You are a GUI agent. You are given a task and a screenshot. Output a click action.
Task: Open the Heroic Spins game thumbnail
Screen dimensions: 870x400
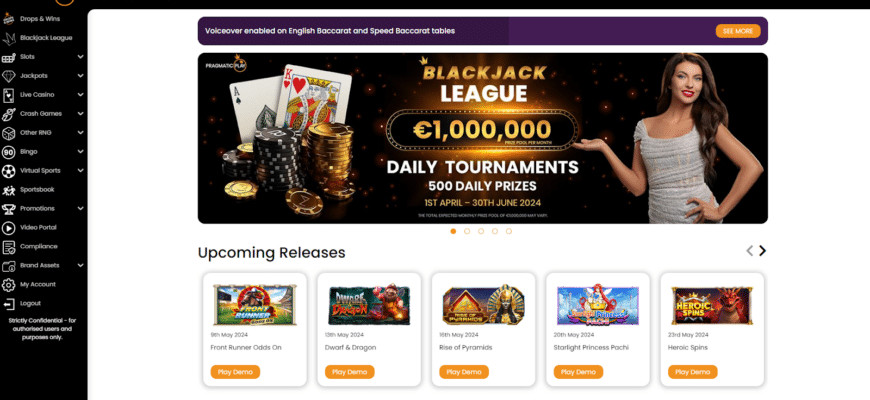[712, 306]
